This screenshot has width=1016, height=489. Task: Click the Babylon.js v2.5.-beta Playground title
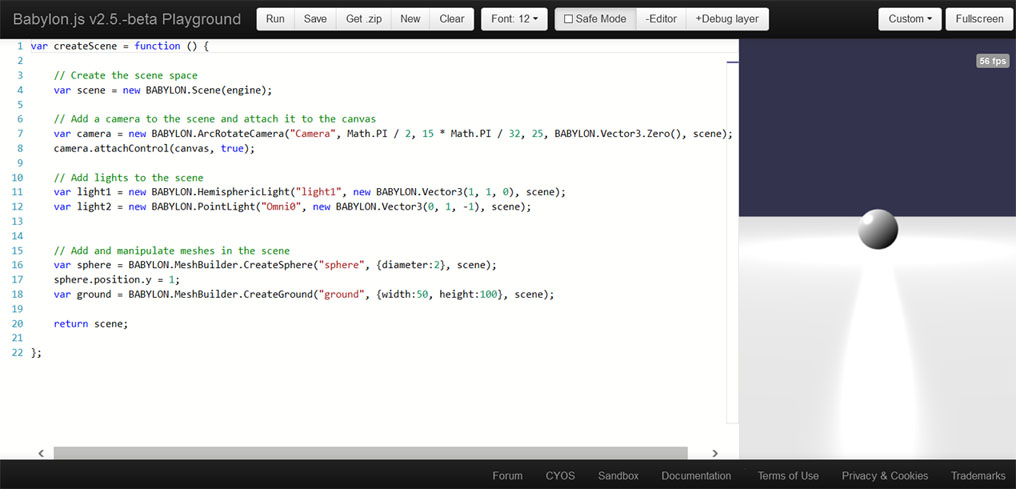126,19
